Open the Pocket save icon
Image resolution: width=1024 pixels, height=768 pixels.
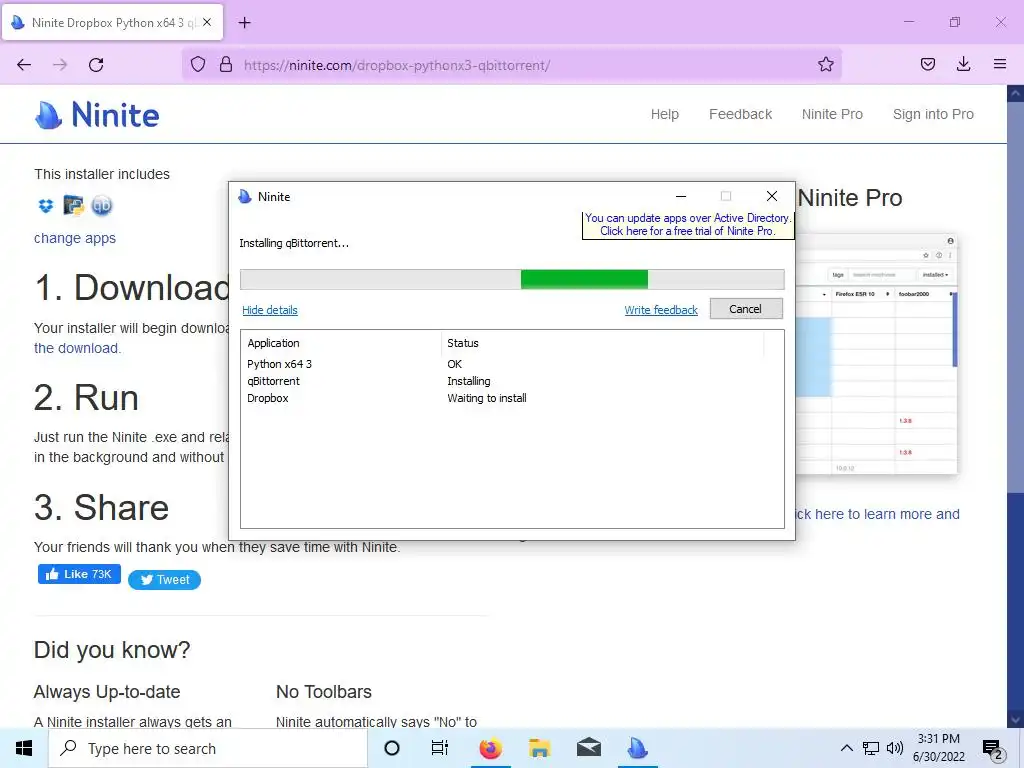tap(927, 65)
